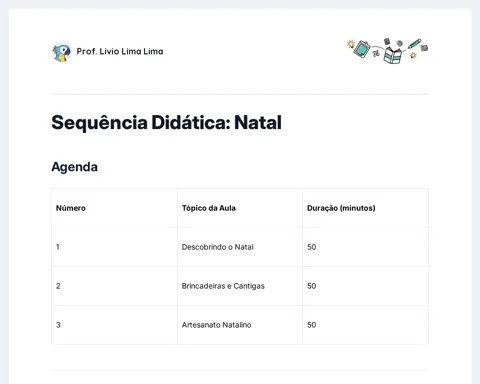Click the open book icon in illustration
480x384 pixels.
393,55
